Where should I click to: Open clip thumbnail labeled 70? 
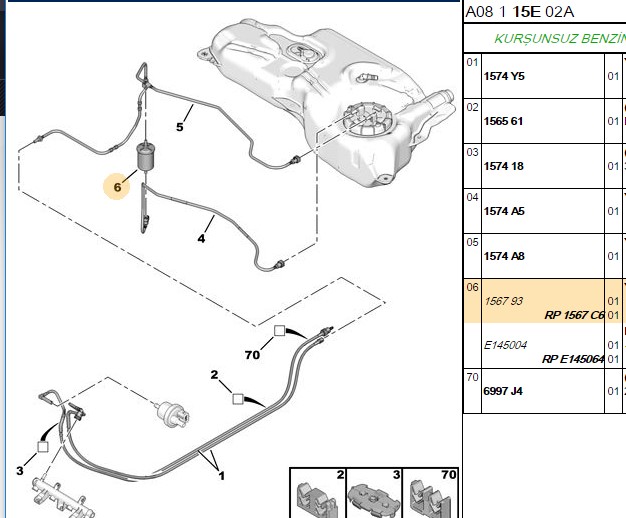pyautogui.click(x=430, y=493)
